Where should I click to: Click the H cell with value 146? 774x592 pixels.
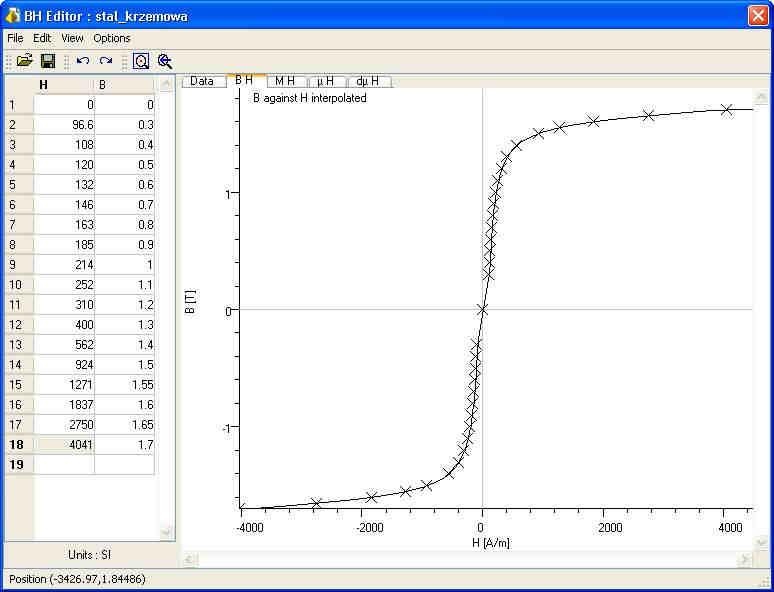point(64,205)
